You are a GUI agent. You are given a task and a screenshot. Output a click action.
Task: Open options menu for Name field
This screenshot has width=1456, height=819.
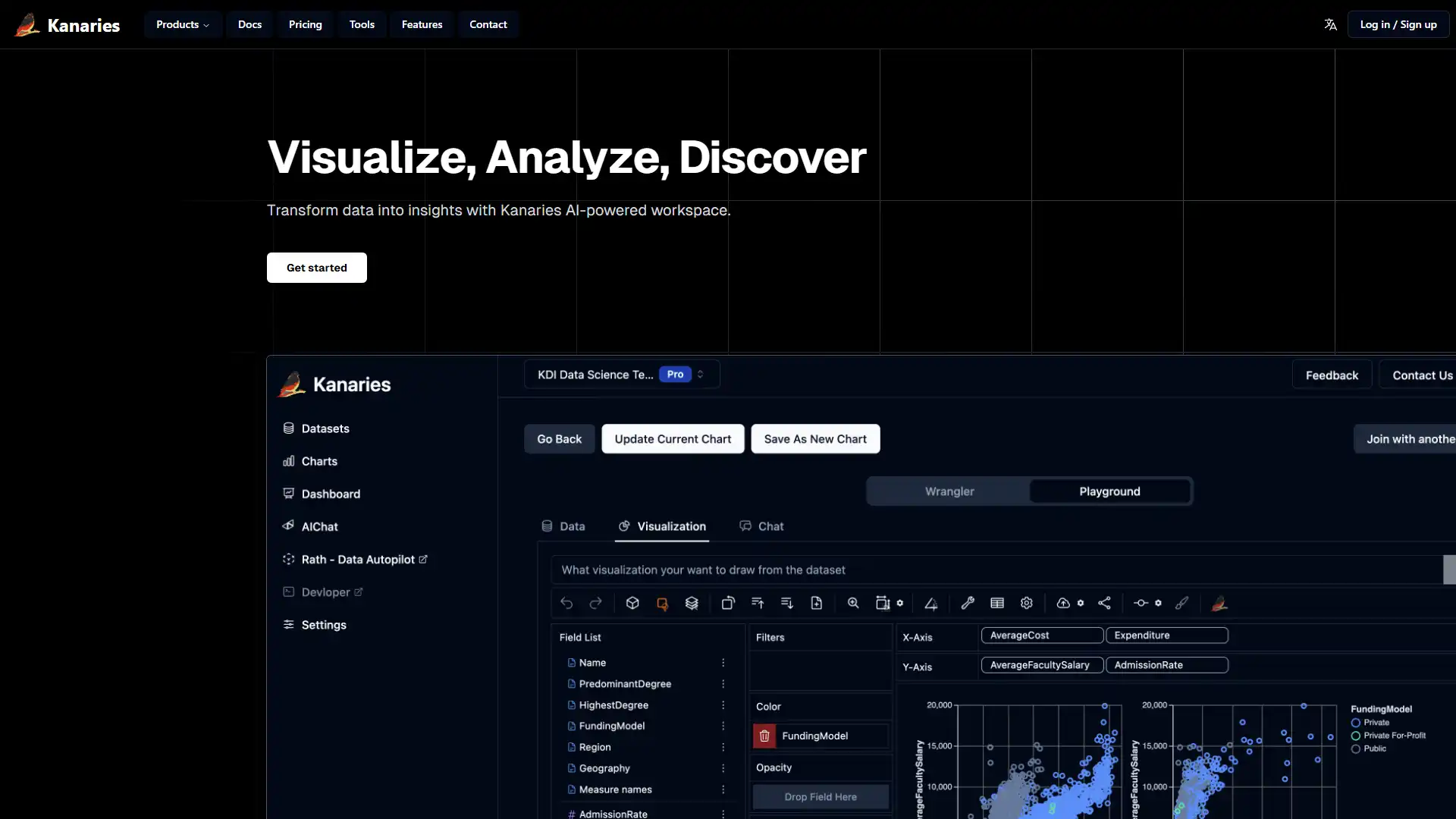pos(723,663)
